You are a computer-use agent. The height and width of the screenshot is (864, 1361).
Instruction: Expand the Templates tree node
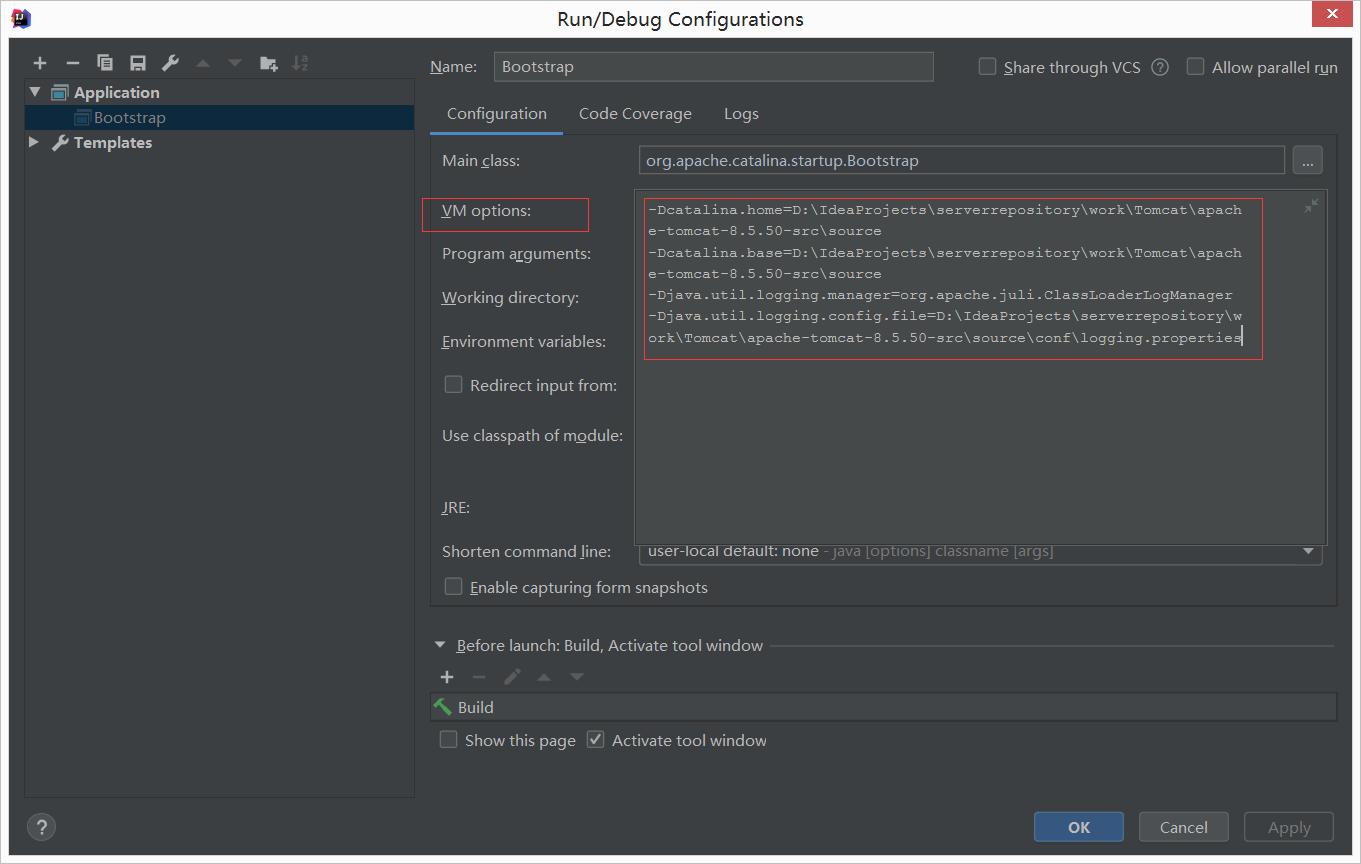pos(34,142)
